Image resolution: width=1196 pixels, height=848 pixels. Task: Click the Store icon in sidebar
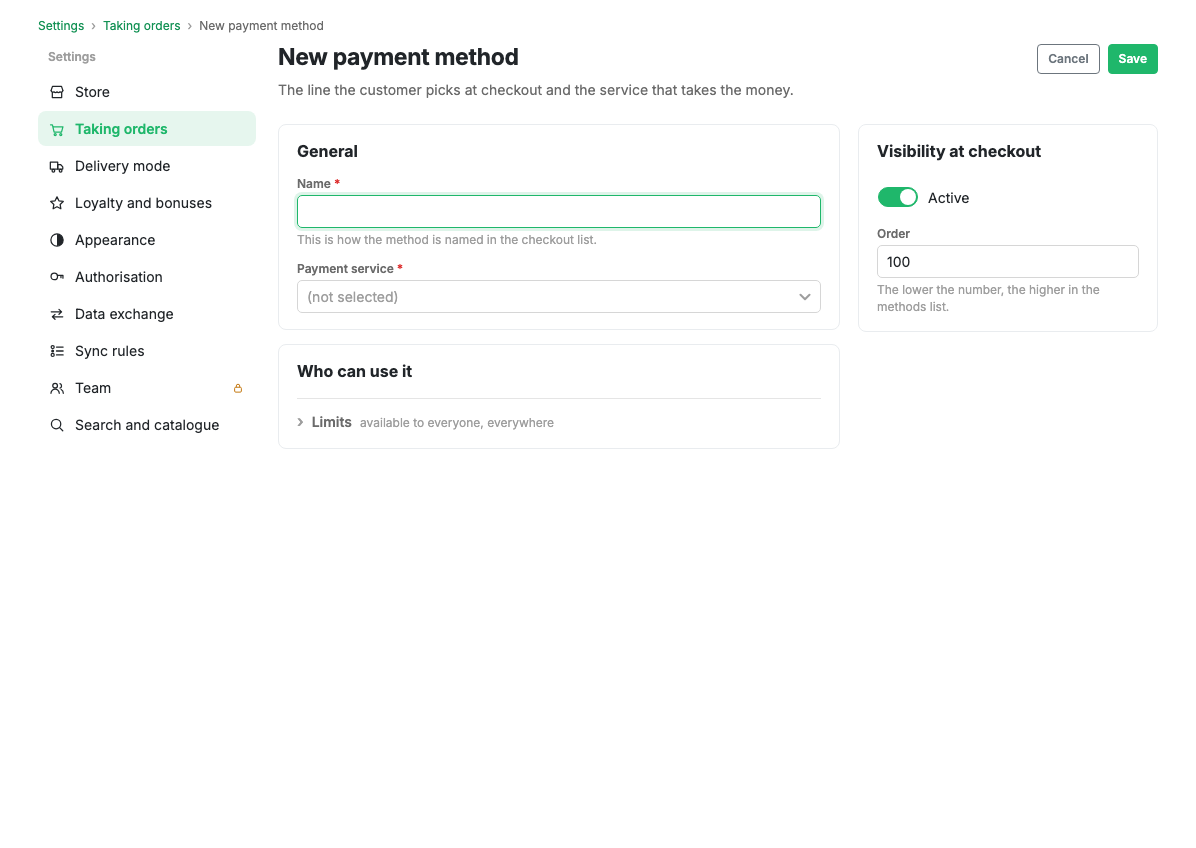tap(57, 92)
